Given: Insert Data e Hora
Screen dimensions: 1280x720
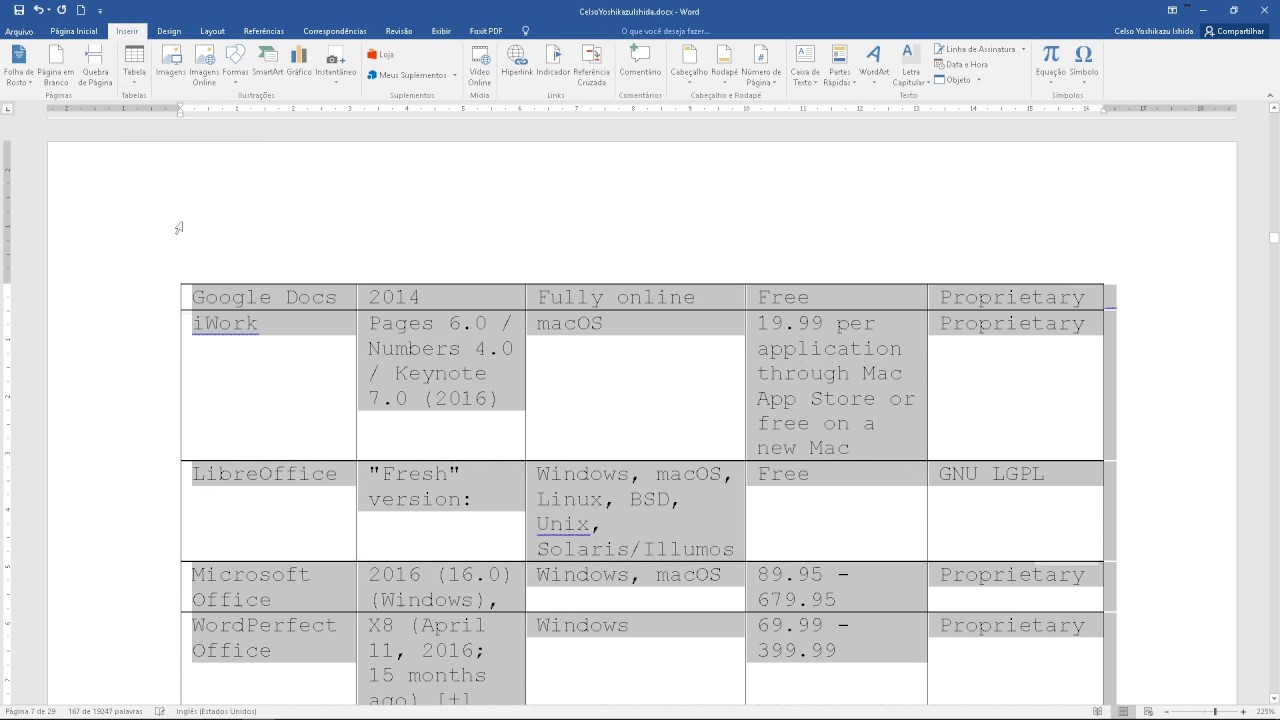Looking at the screenshot, I should (961, 64).
